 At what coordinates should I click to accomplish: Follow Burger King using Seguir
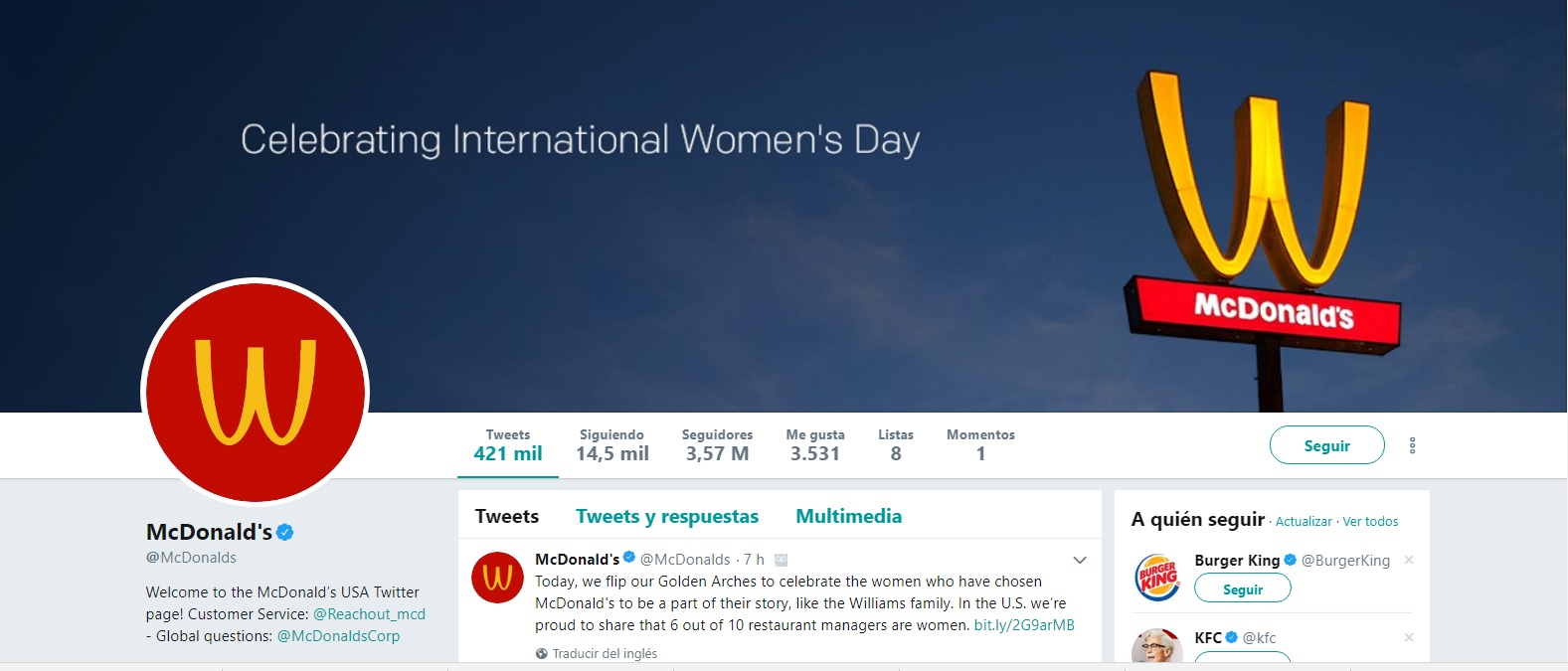pyautogui.click(x=1242, y=589)
